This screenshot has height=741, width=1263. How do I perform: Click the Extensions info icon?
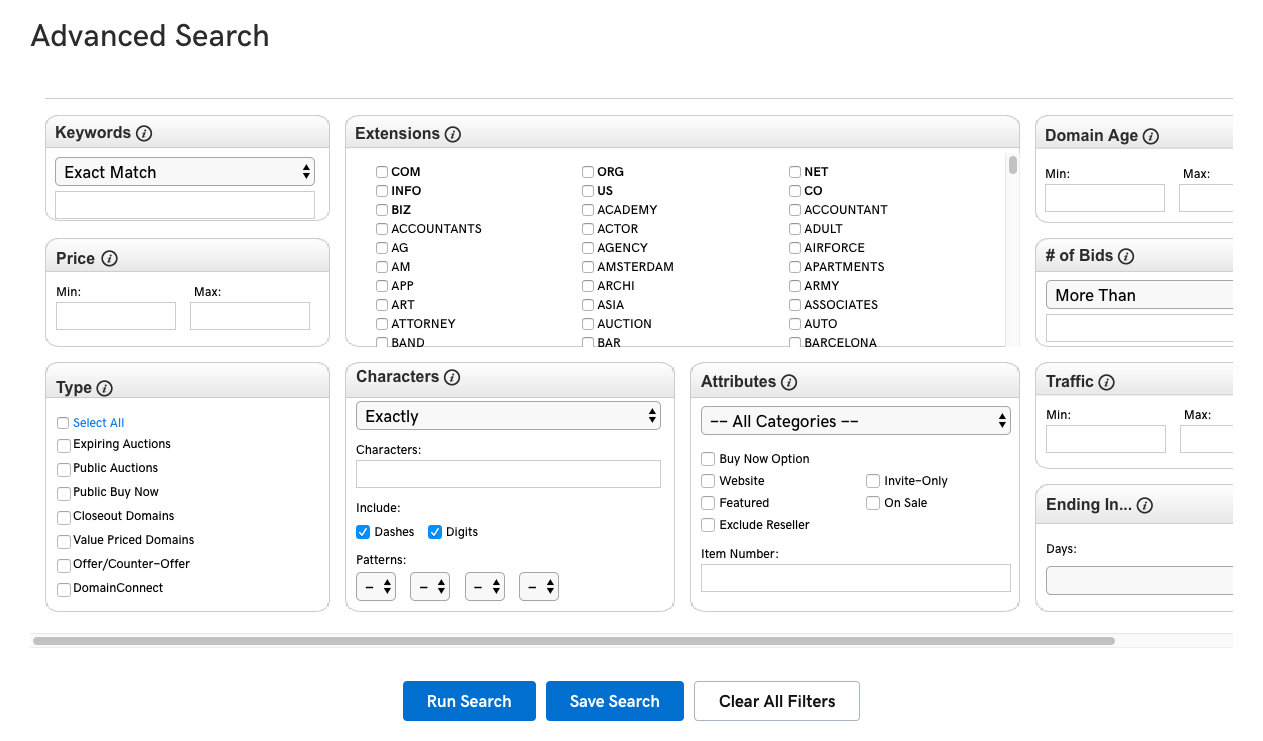coord(453,134)
